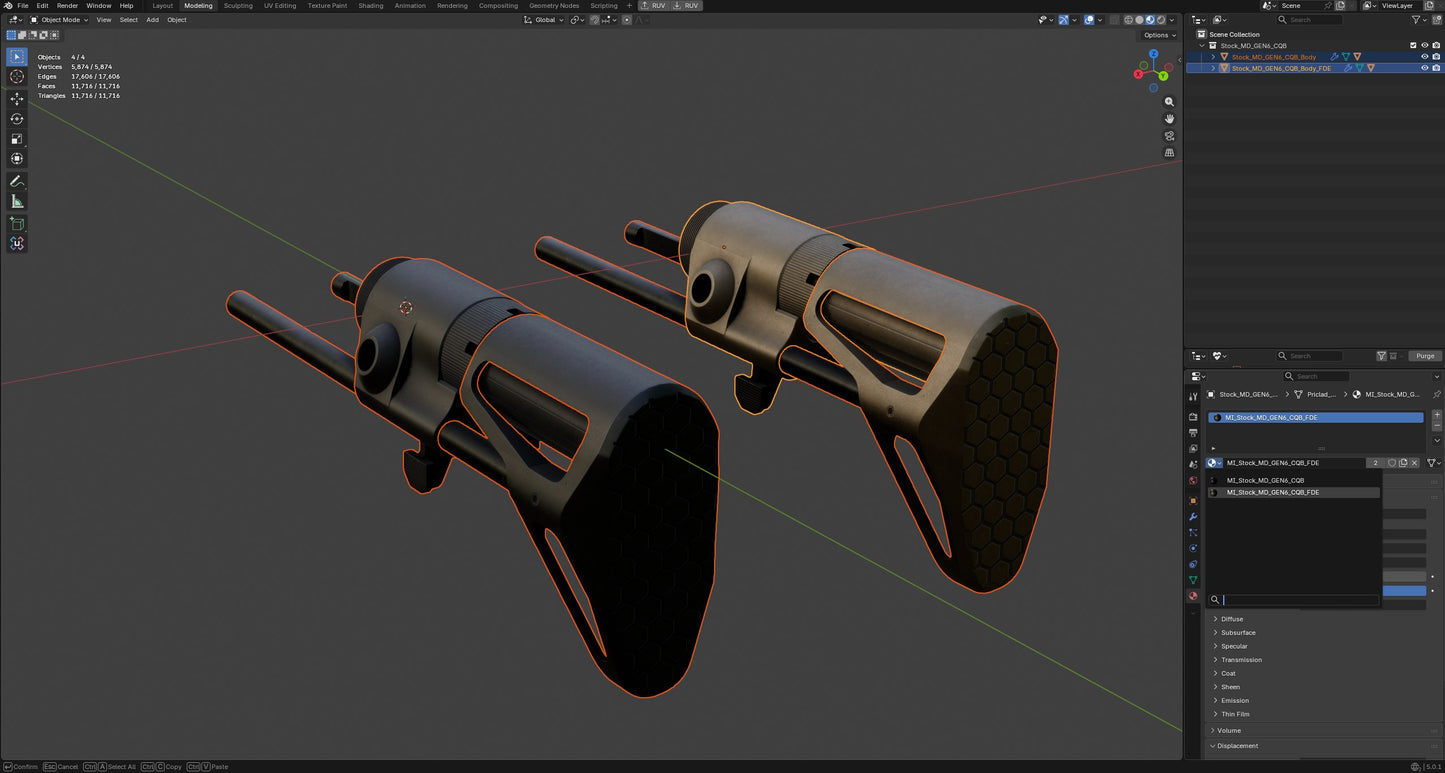Viewport: 1445px width, 773px height.
Task: Open the Scene properties tab
Action: point(1193,464)
